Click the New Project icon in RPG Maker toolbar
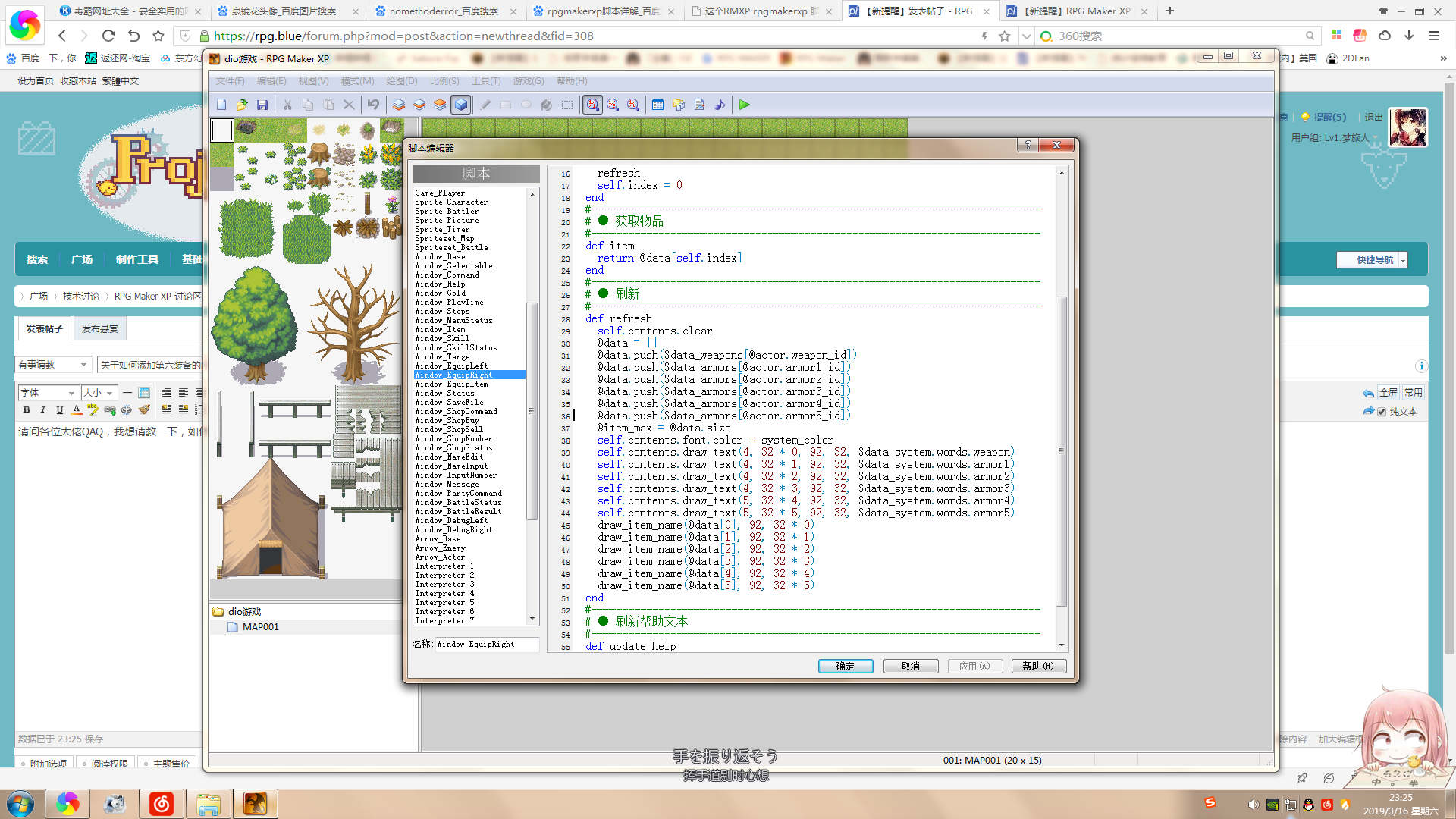Viewport: 1456px width, 819px height. (x=221, y=105)
